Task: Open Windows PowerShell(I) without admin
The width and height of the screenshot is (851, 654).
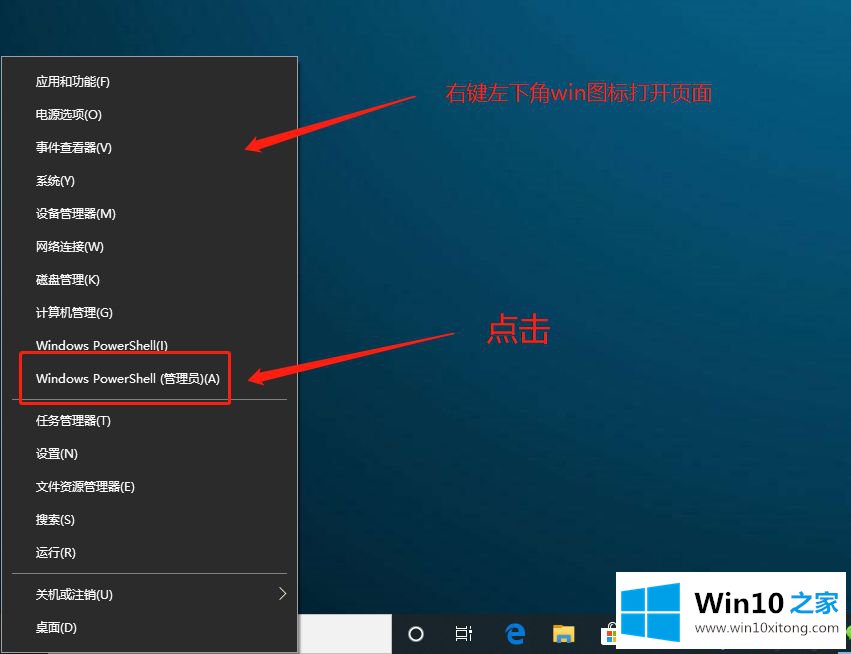Action: pos(102,345)
